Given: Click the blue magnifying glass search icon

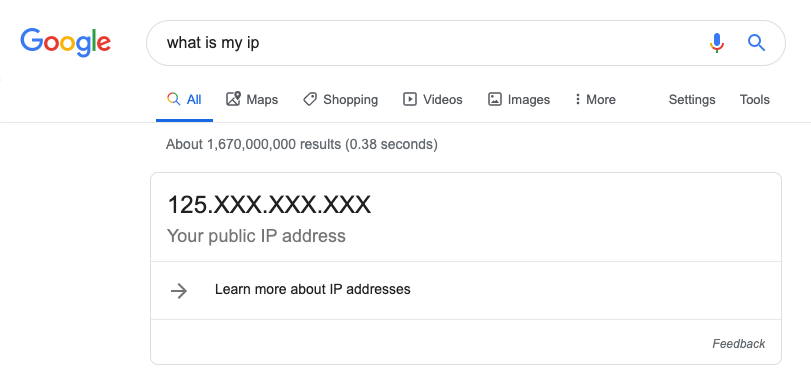Looking at the screenshot, I should pos(756,43).
